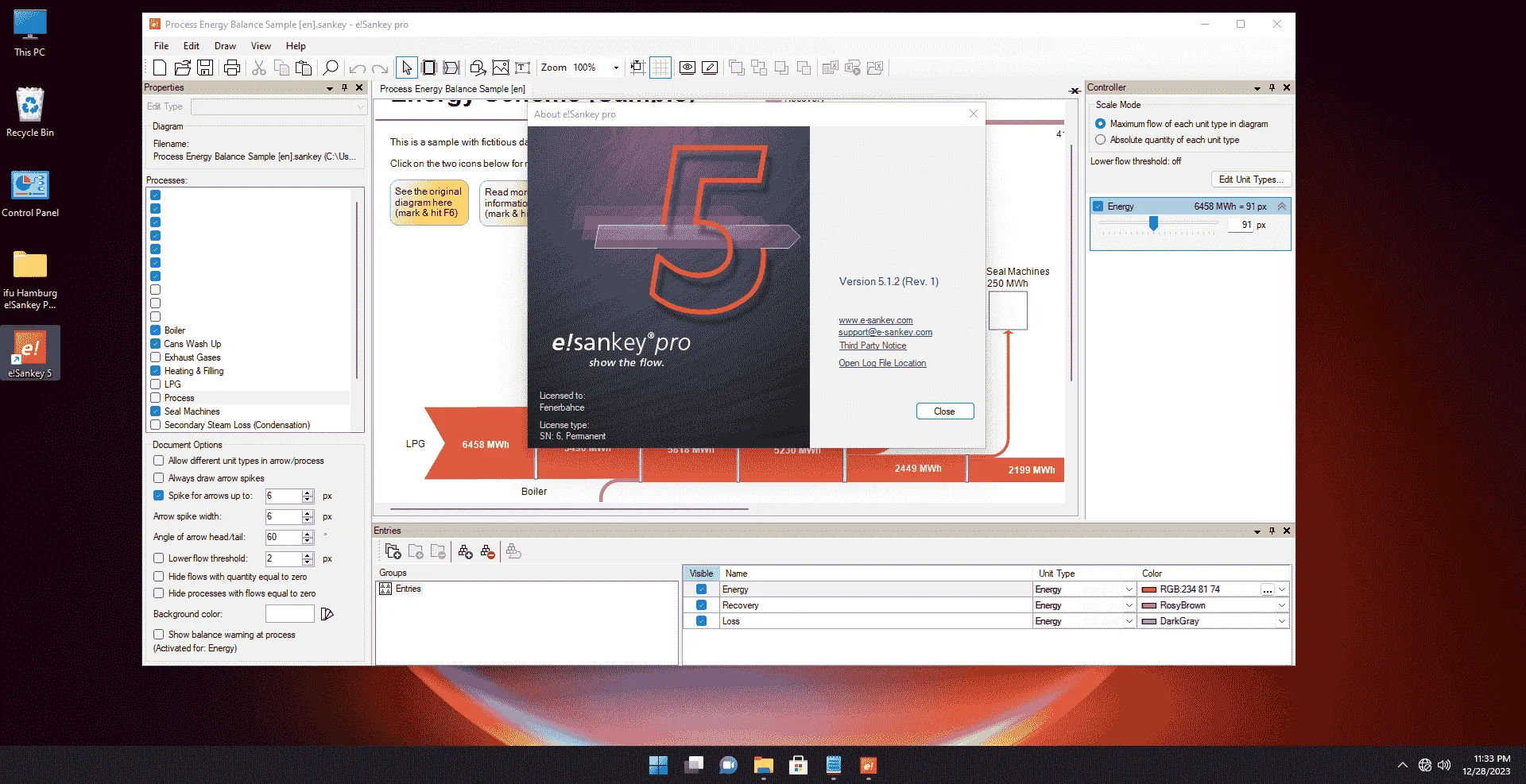The image size is (1526, 784).
Task: Select the Insert Image tool icon
Action: pos(501,68)
